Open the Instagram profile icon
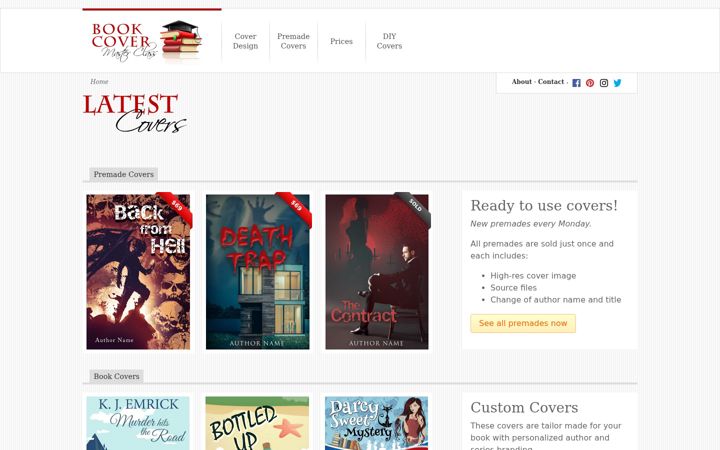The height and width of the screenshot is (450, 720). [604, 83]
